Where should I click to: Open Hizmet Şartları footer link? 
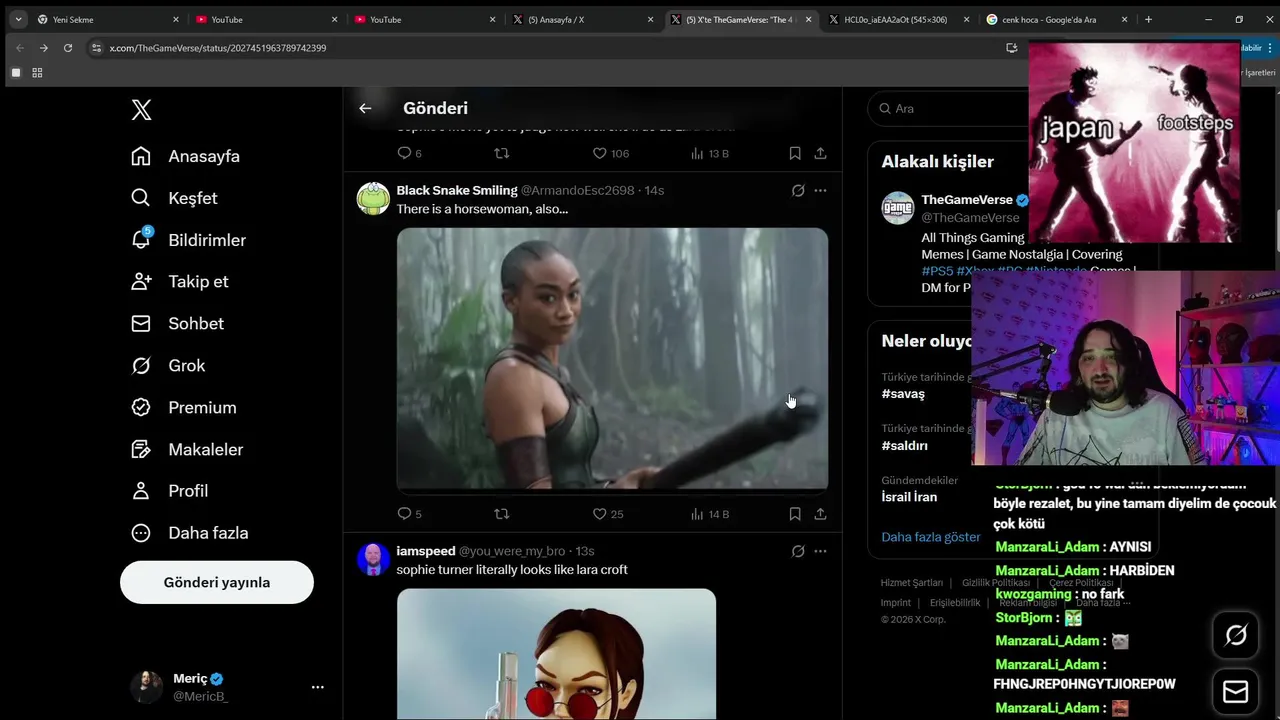click(911, 583)
